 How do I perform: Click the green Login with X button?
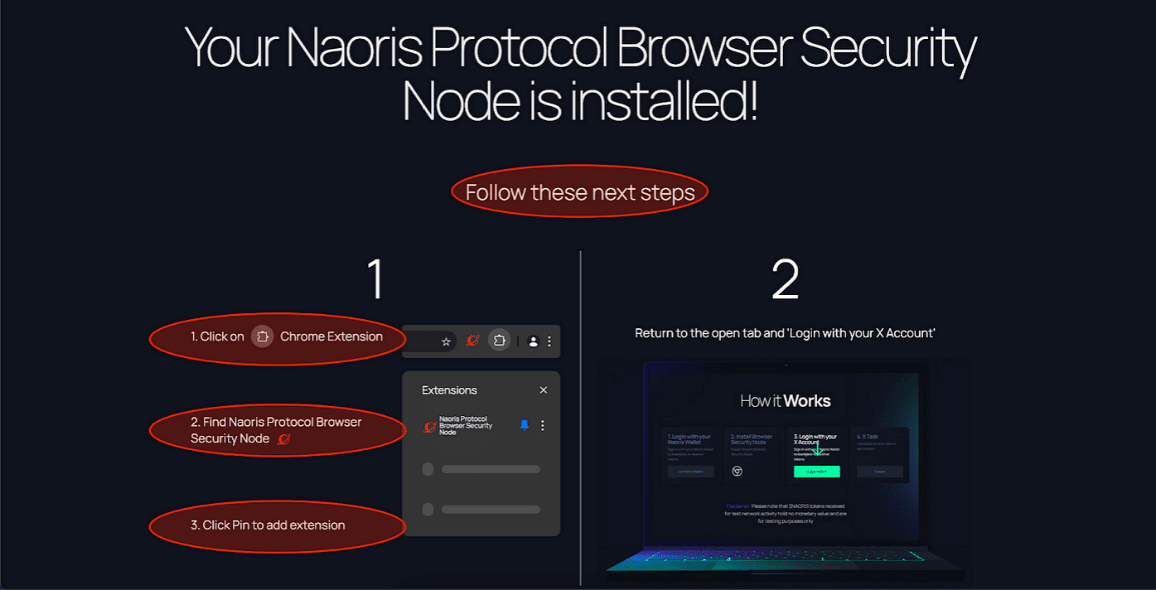click(x=817, y=471)
